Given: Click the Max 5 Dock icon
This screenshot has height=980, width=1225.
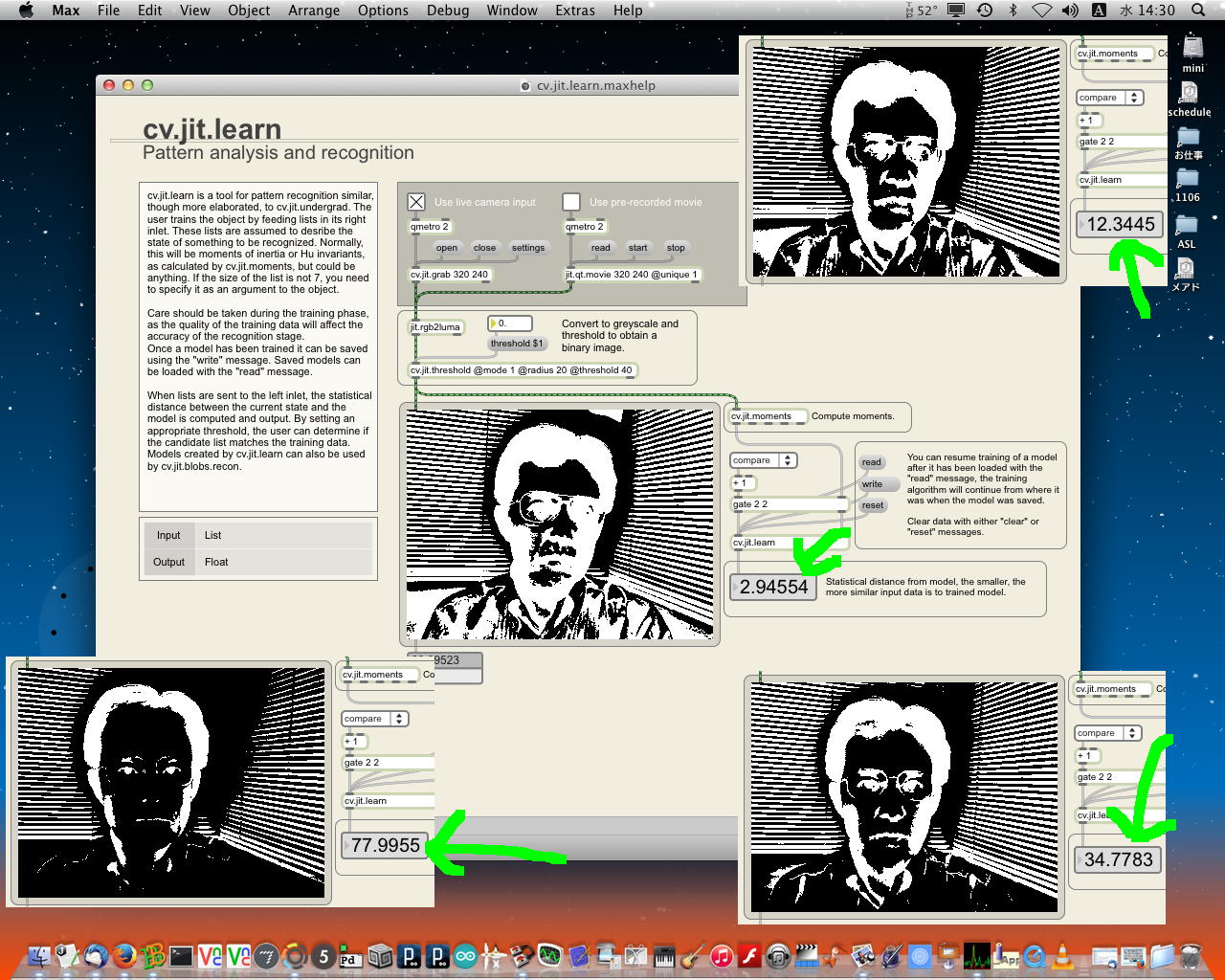Looking at the screenshot, I should click(x=323, y=955).
